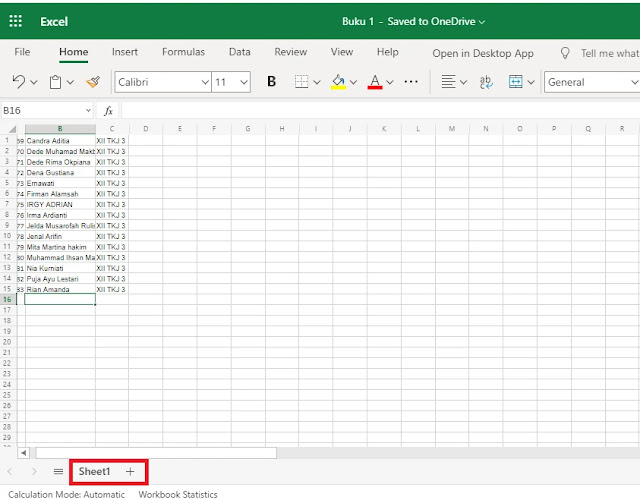The image size is (640, 500).
Task: Open the Help tab
Action: (387, 52)
